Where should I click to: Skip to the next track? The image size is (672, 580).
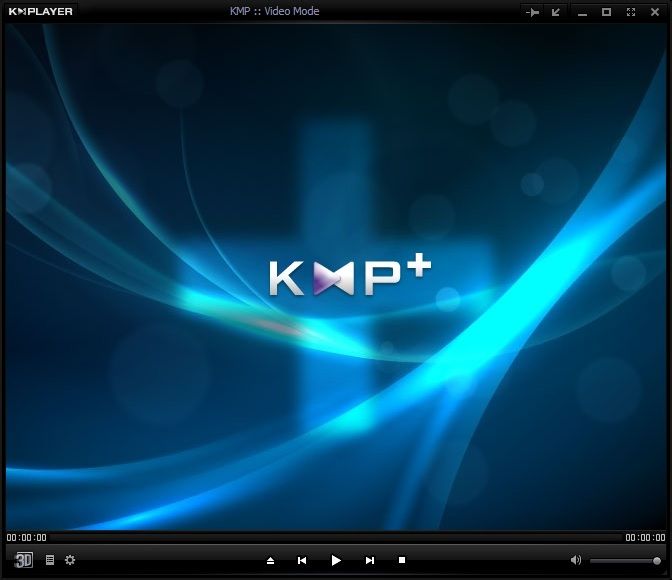click(x=369, y=560)
